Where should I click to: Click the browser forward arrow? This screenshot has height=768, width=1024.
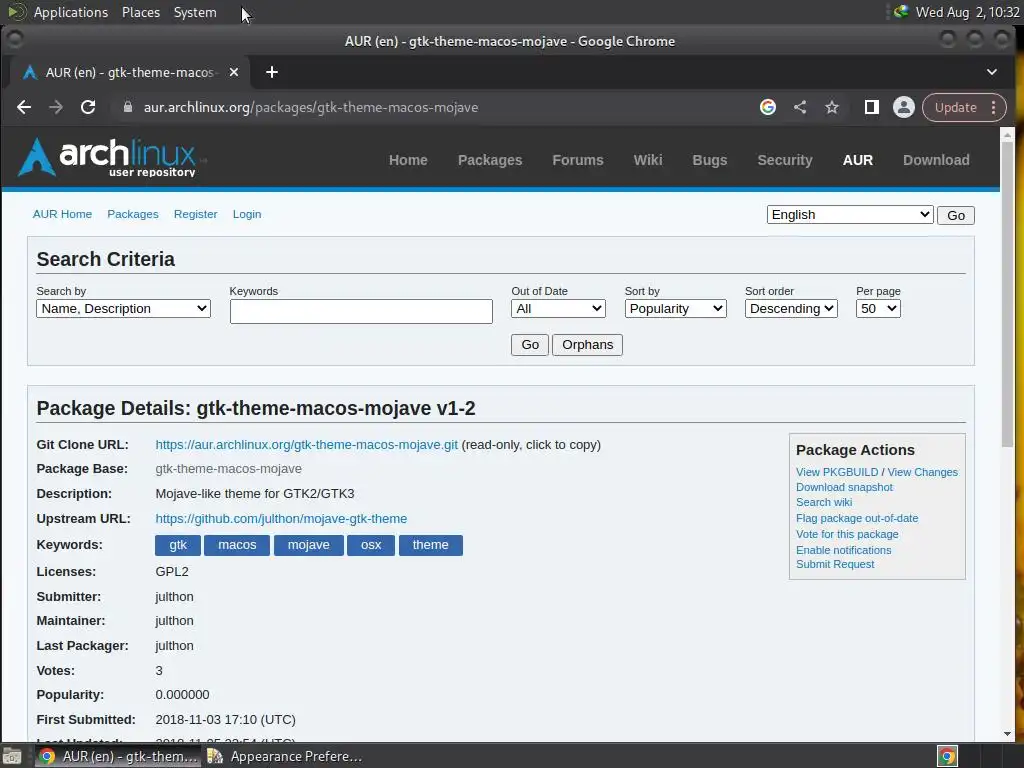[56, 107]
